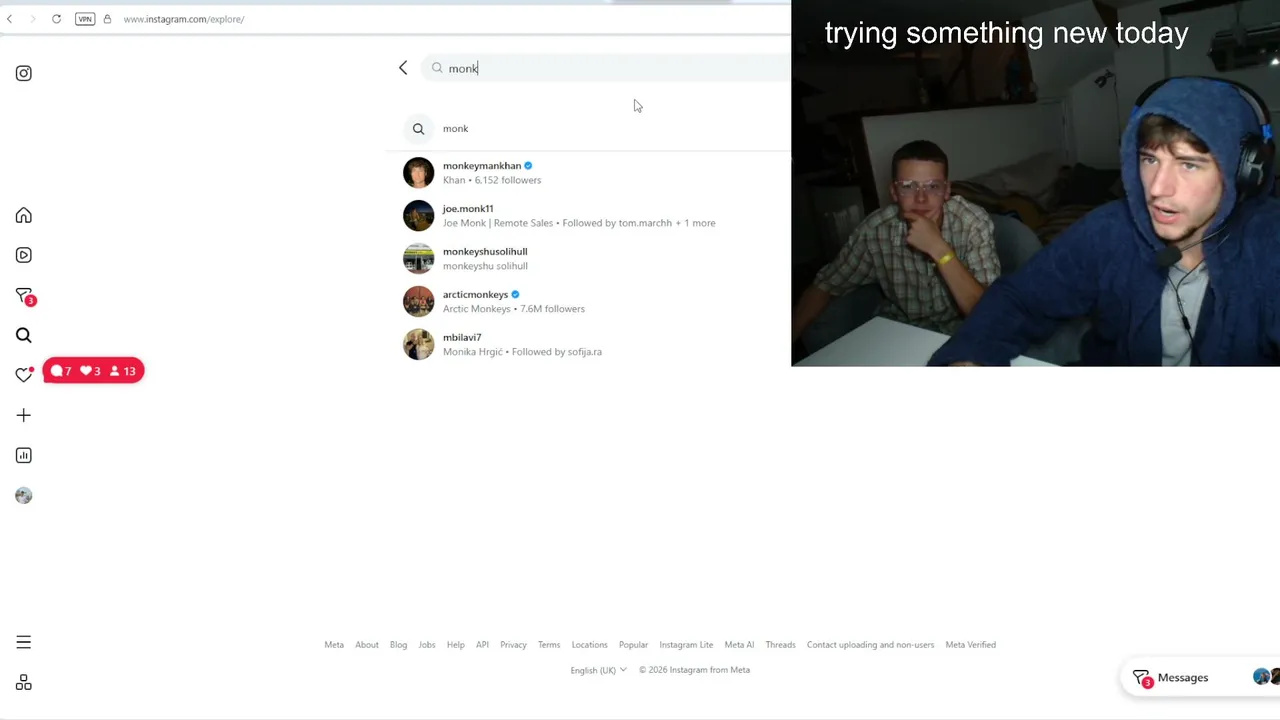The image size is (1280, 720).
Task: Open the Instagram Lite footer link
Action: [x=686, y=645]
